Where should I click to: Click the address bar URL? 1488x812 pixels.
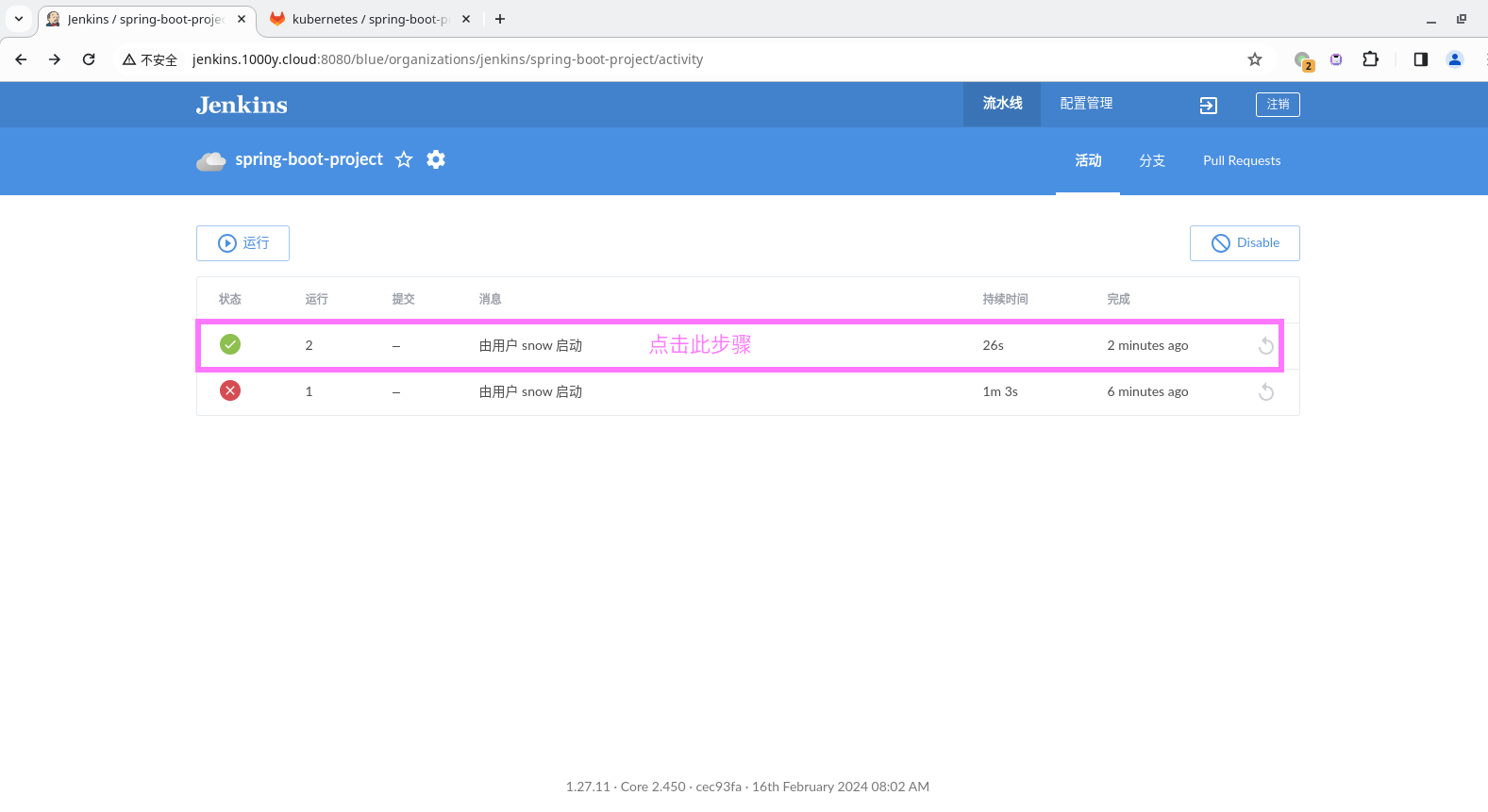[447, 59]
